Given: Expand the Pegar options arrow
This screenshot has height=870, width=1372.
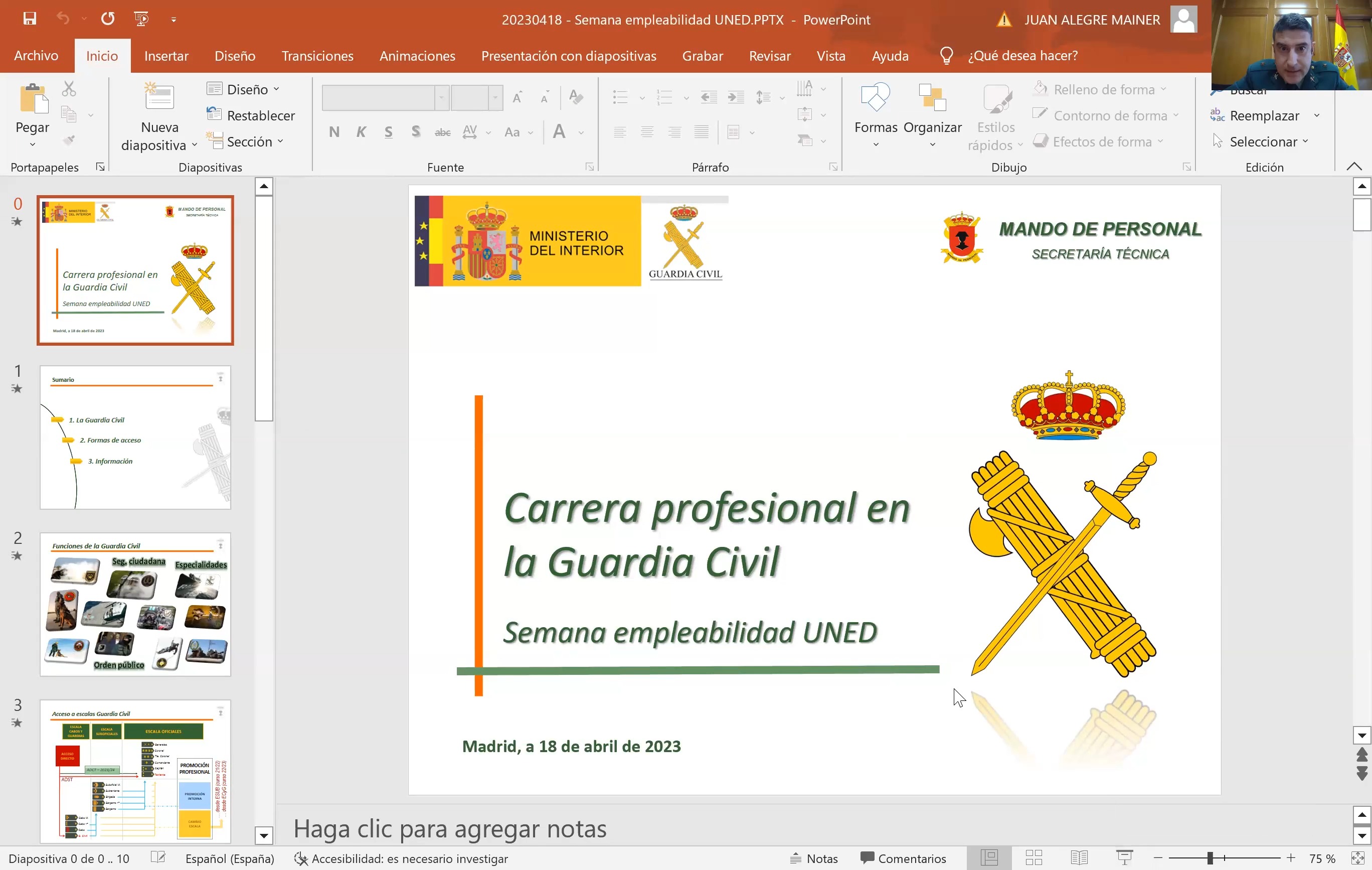Looking at the screenshot, I should click(x=33, y=144).
